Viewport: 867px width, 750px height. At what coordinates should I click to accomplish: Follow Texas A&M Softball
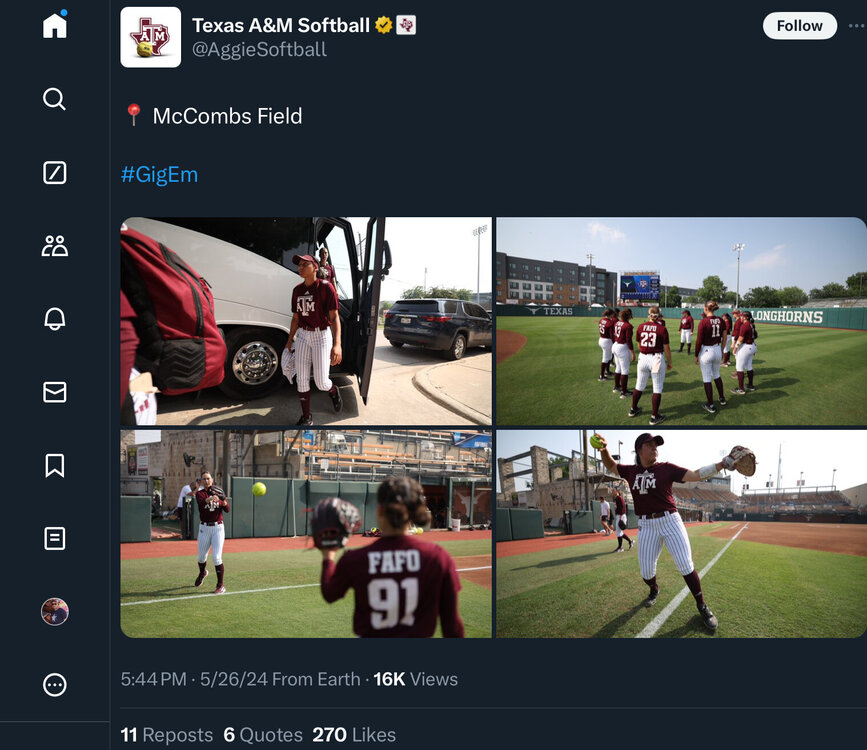pyautogui.click(x=799, y=26)
